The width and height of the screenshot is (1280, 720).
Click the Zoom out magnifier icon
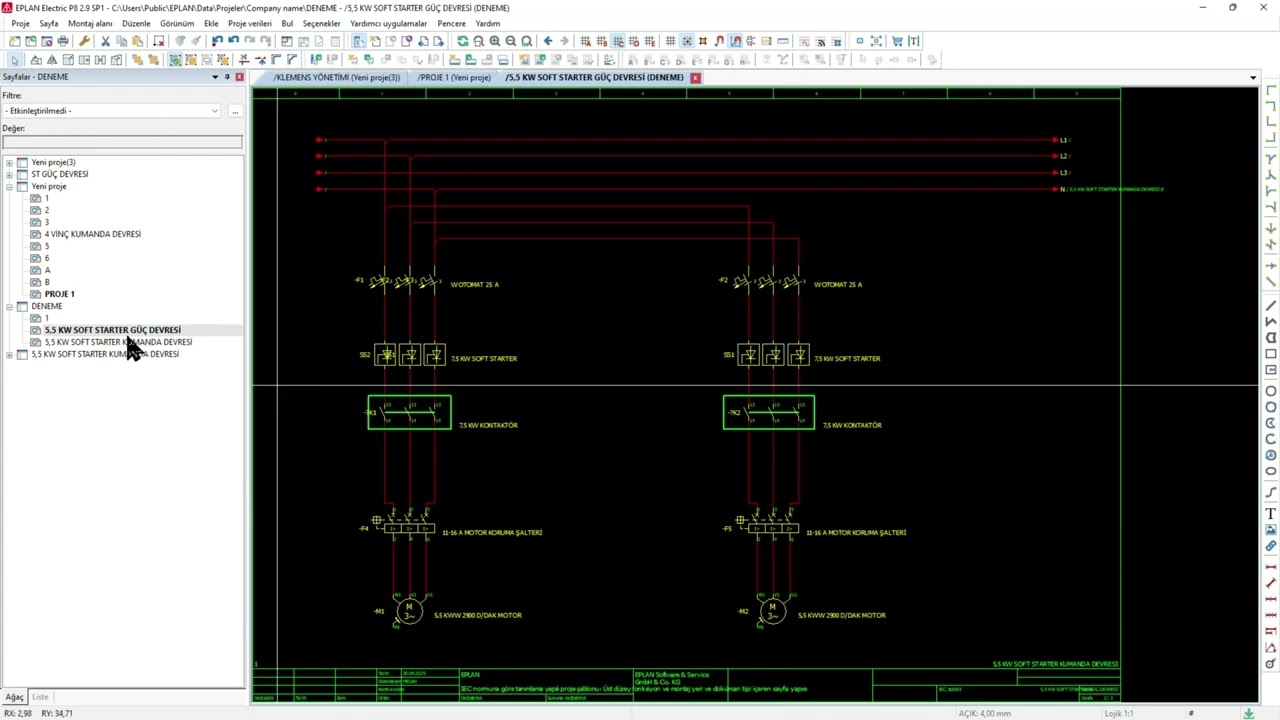510,41
